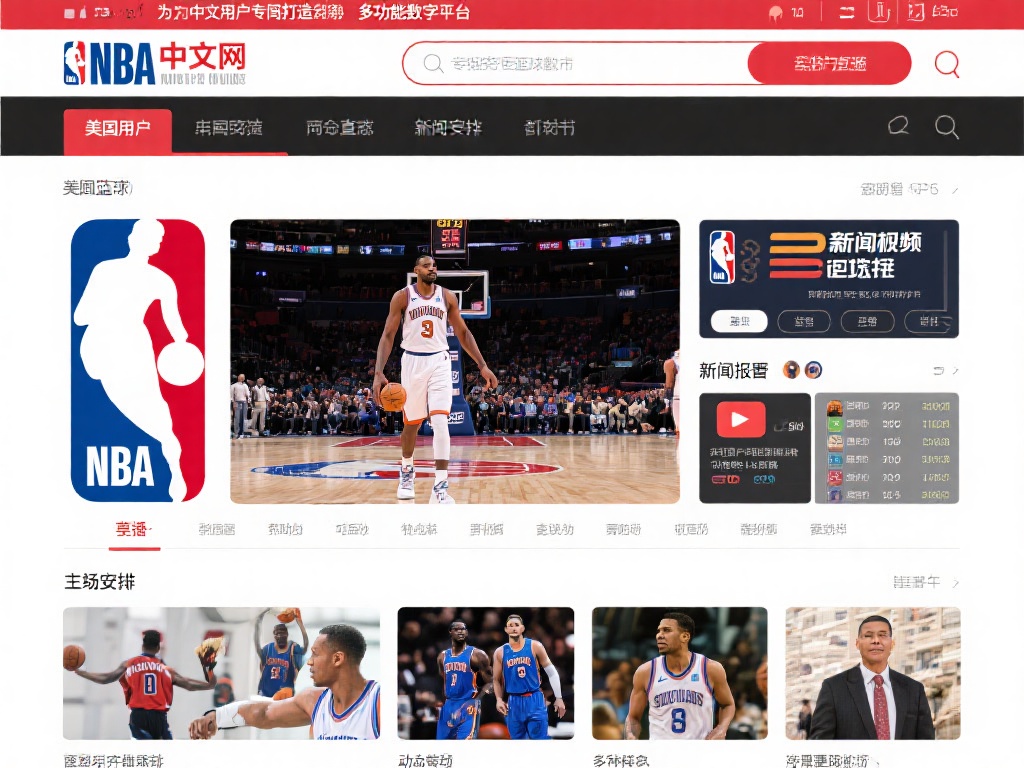Click the magnifier icon inside the search field
The image size is (1024, 768).
[x=431, y=63]
